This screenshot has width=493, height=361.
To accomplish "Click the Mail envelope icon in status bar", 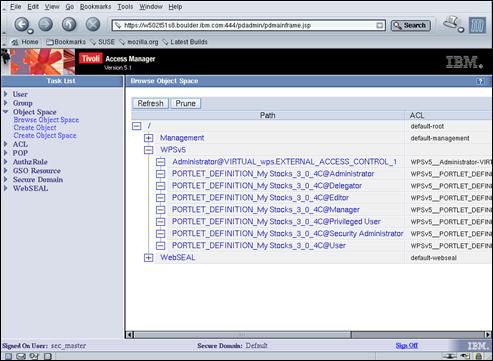I will [21, 356].
